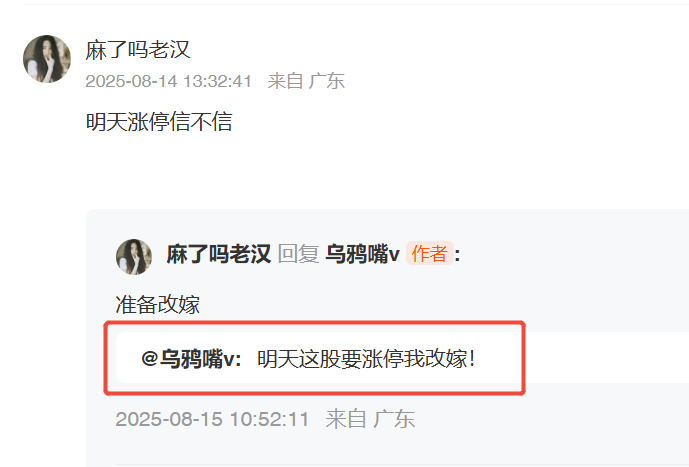The height and width of the screenshot is (467, 689).
Task: Open 乌鸦嘴v profile from the reply header
Action: 363,254
